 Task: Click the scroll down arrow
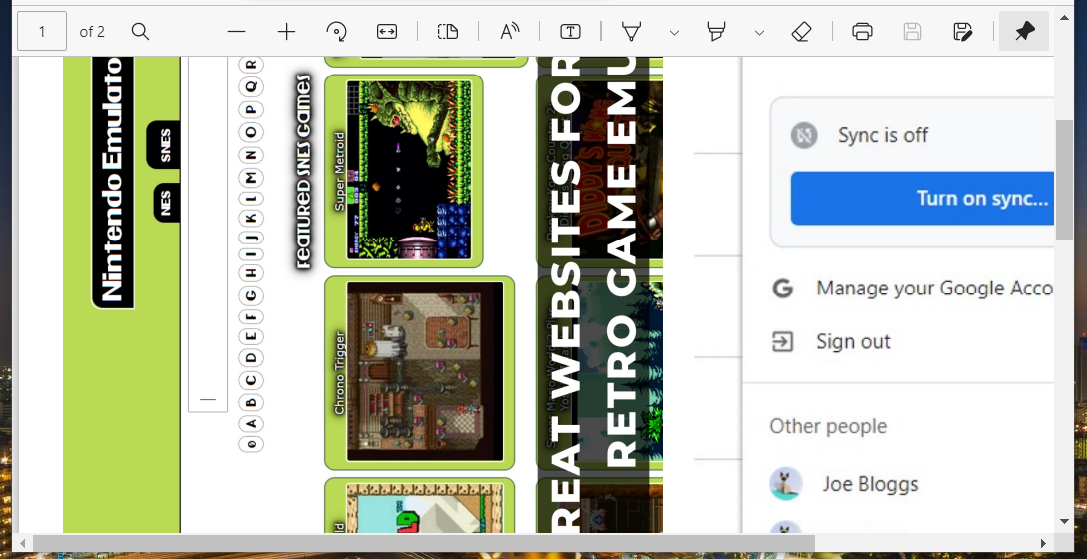(1064, 522)
